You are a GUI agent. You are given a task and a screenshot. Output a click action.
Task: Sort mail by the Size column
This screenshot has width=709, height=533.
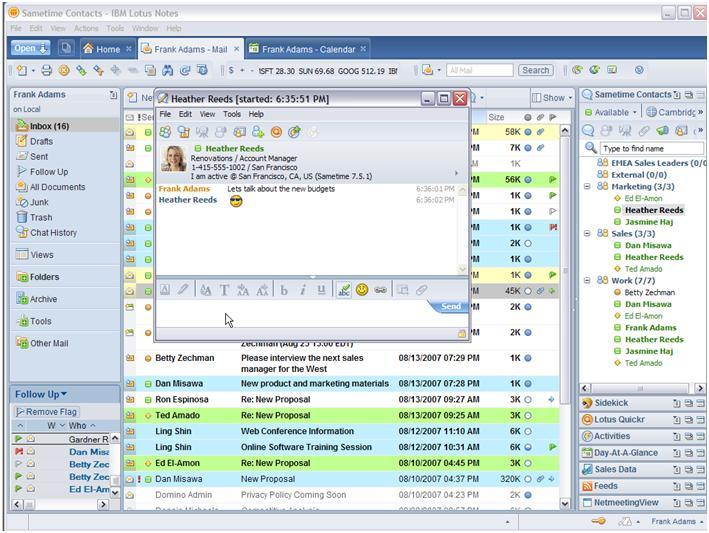[x=496, y=117]
